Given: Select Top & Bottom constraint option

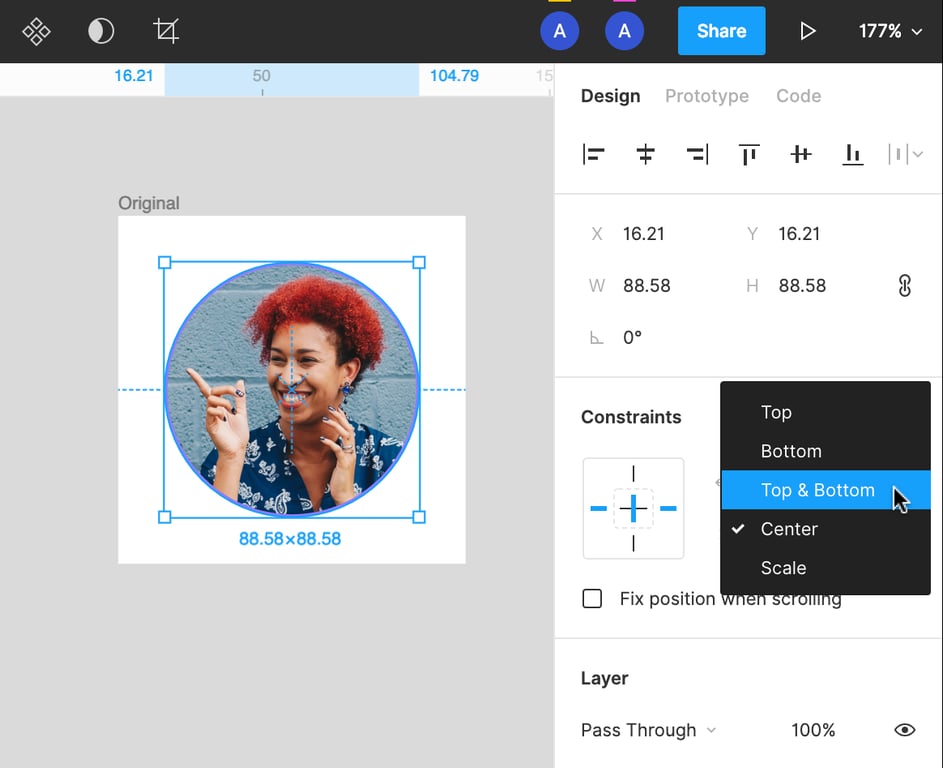Looking at the screenshot, I should 817,490.
